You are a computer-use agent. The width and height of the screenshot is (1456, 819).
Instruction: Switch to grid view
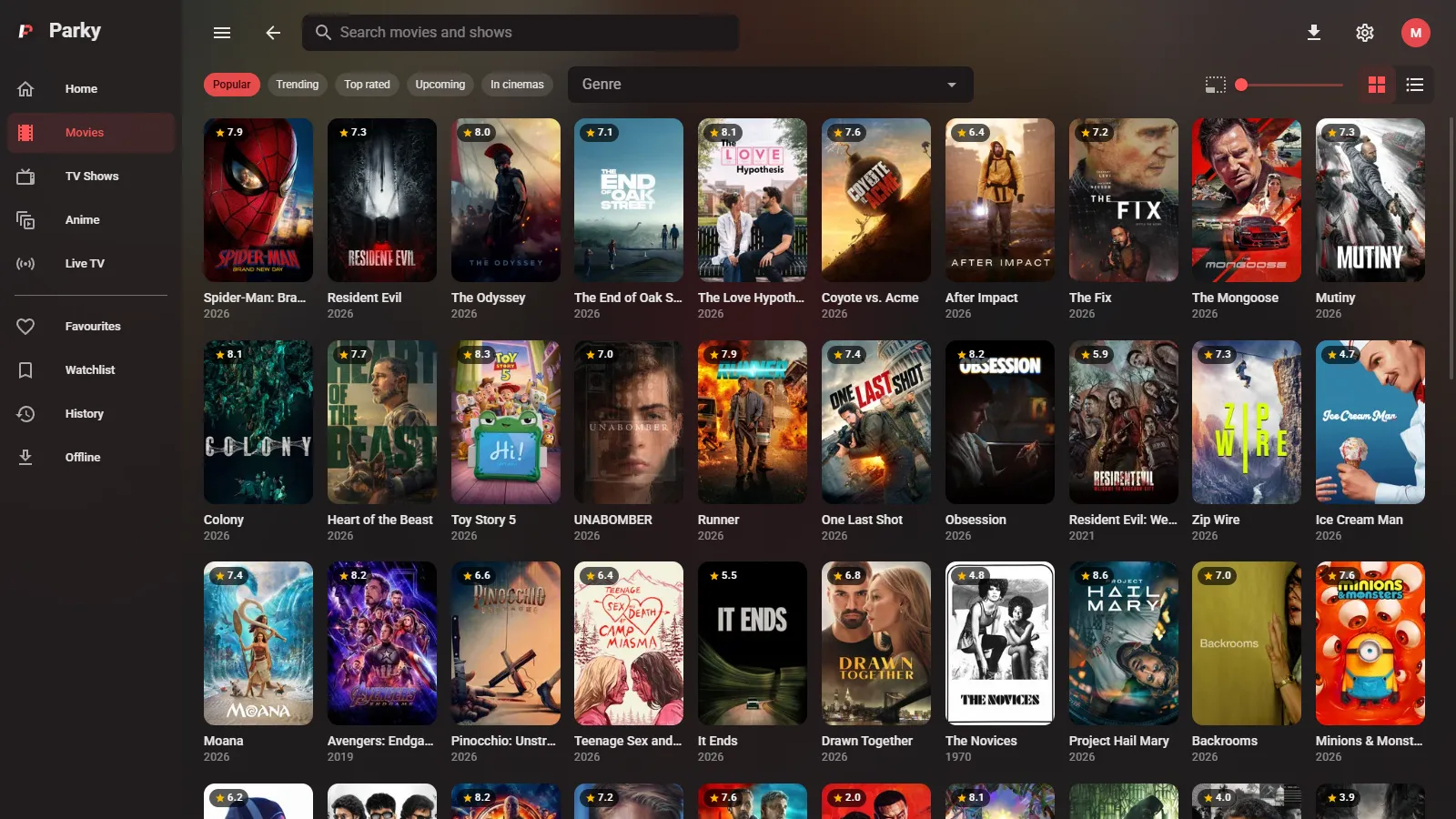[x=1377, y=85]
